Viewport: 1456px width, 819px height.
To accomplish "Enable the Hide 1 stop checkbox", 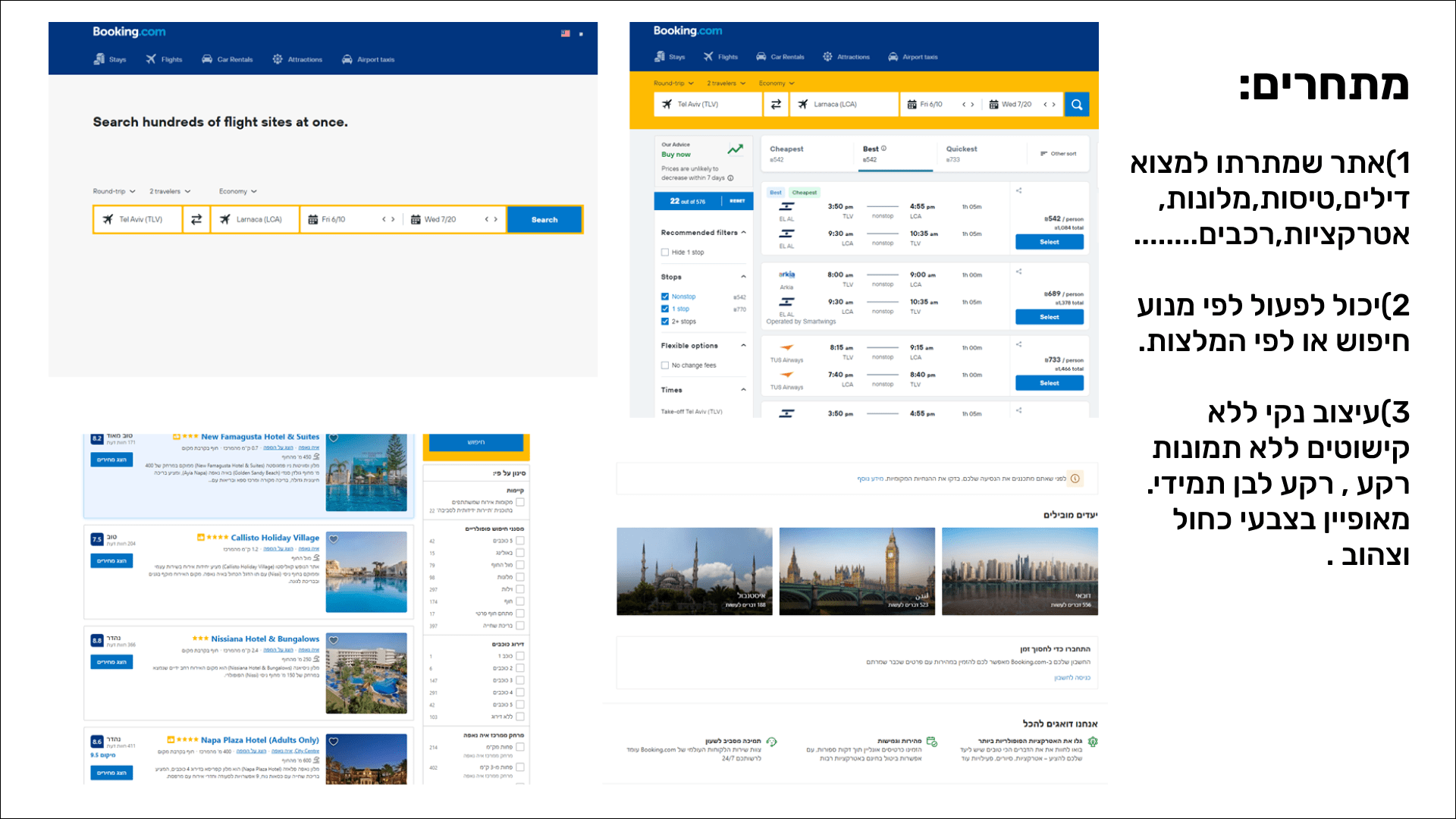I will point(665,253).
